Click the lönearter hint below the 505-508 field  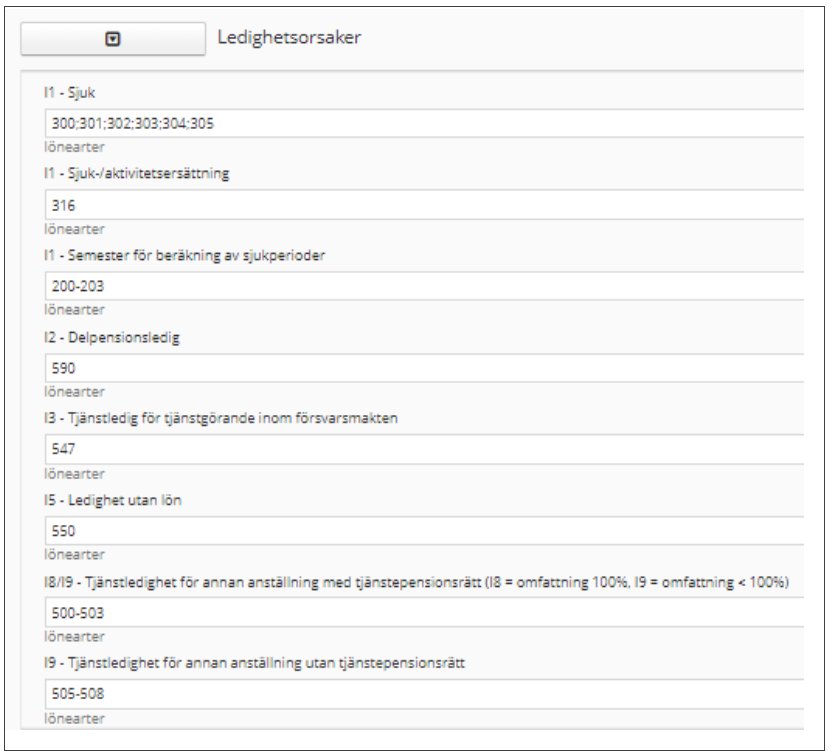pos(74,719)
